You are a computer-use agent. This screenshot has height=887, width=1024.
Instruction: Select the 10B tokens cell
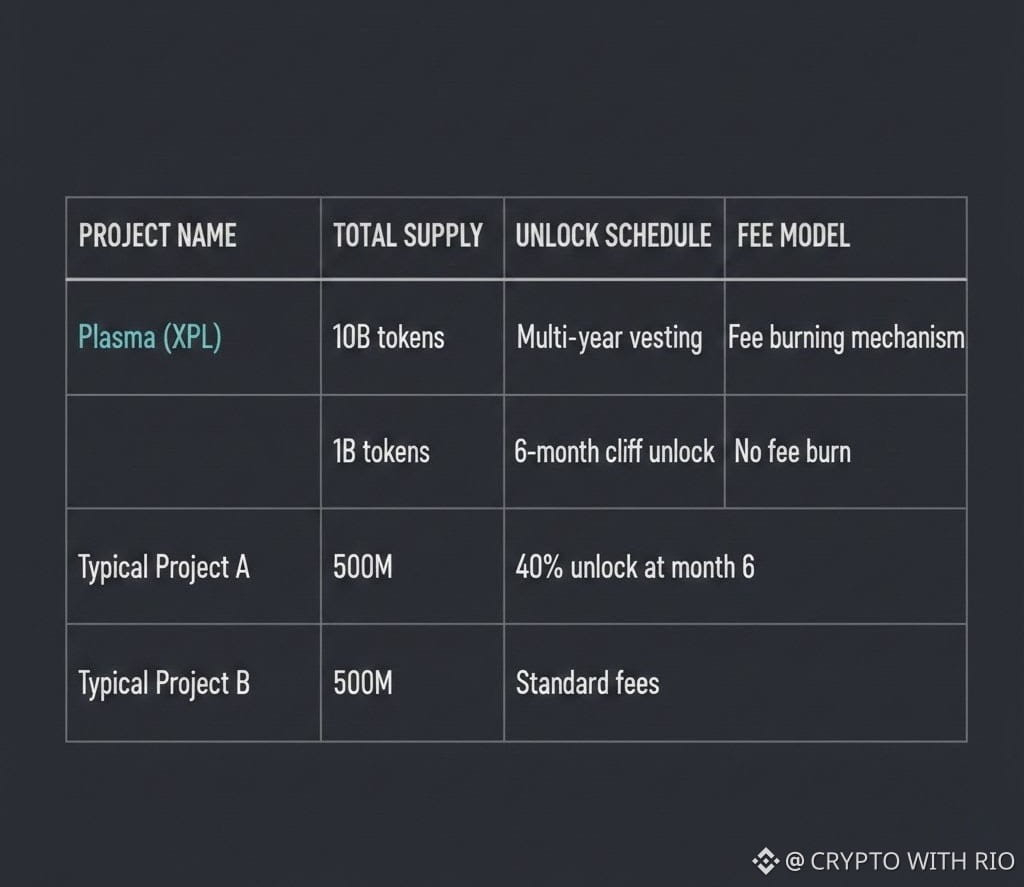pyautogui.click(x=388, y=337)
